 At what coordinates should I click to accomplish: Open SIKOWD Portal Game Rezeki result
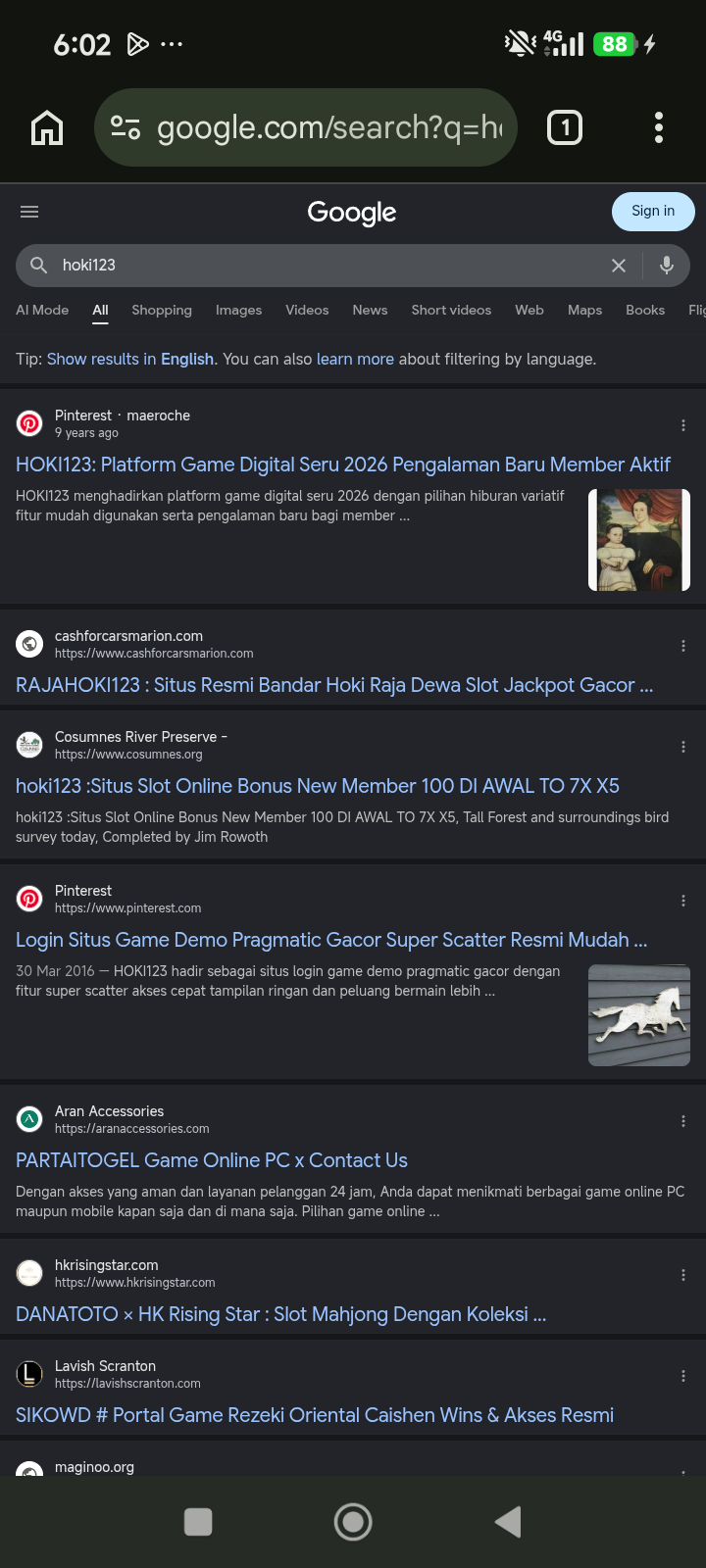click(x=315, y=1415)
